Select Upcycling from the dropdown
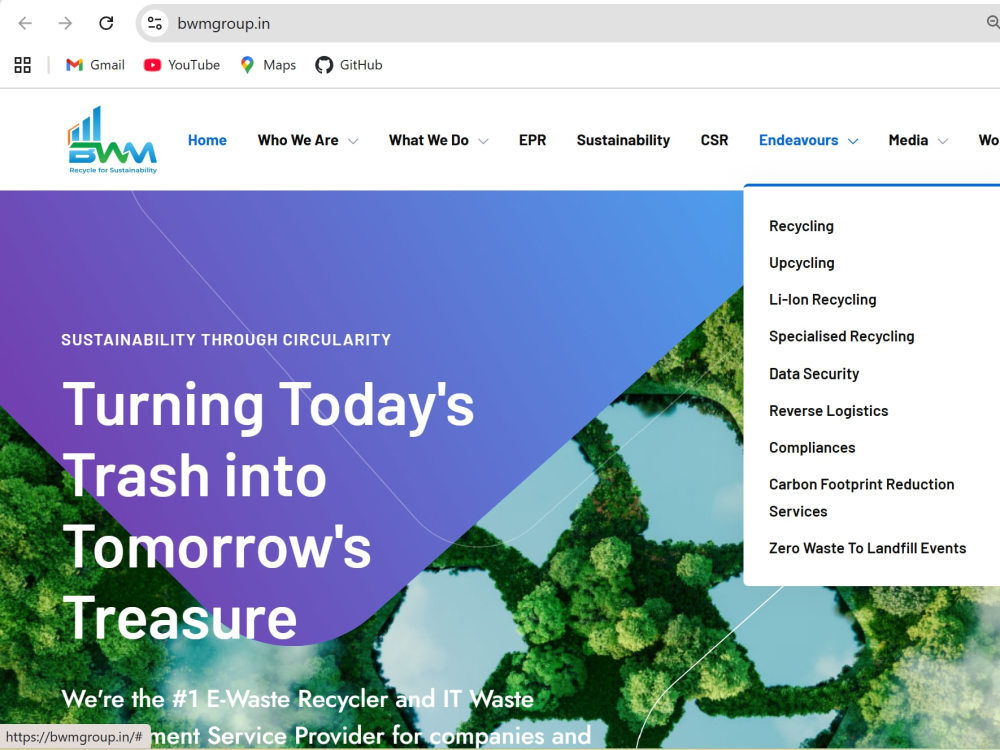This screenshot has width=1000, height=750. pos(802,263)
